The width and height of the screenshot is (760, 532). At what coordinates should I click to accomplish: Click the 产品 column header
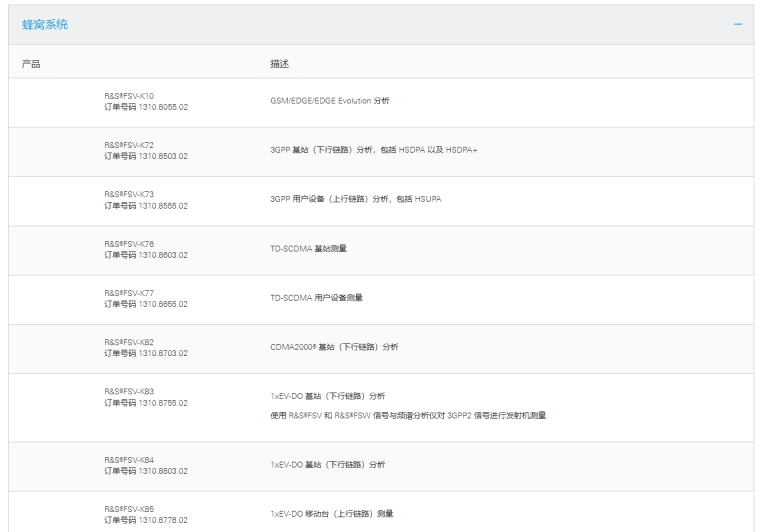(x=31, y=64)
